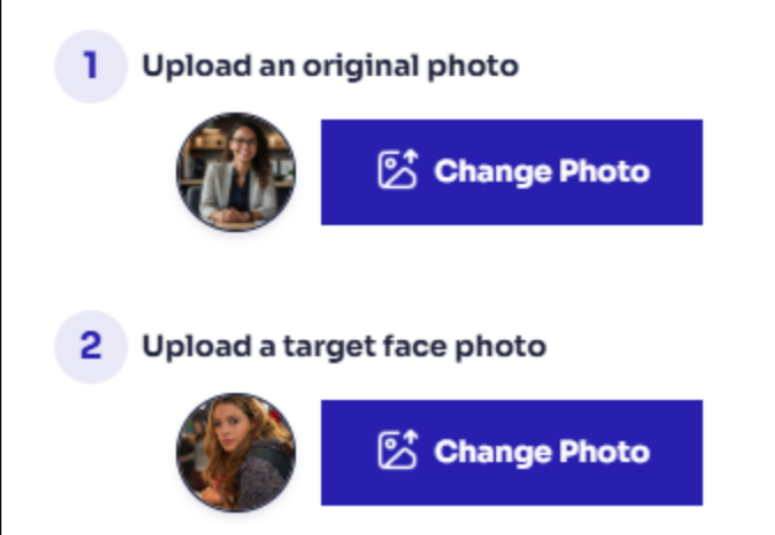Click the upload image icon for the original photo
Viewport: 775px width, 535px height.
tap(398, 170)
